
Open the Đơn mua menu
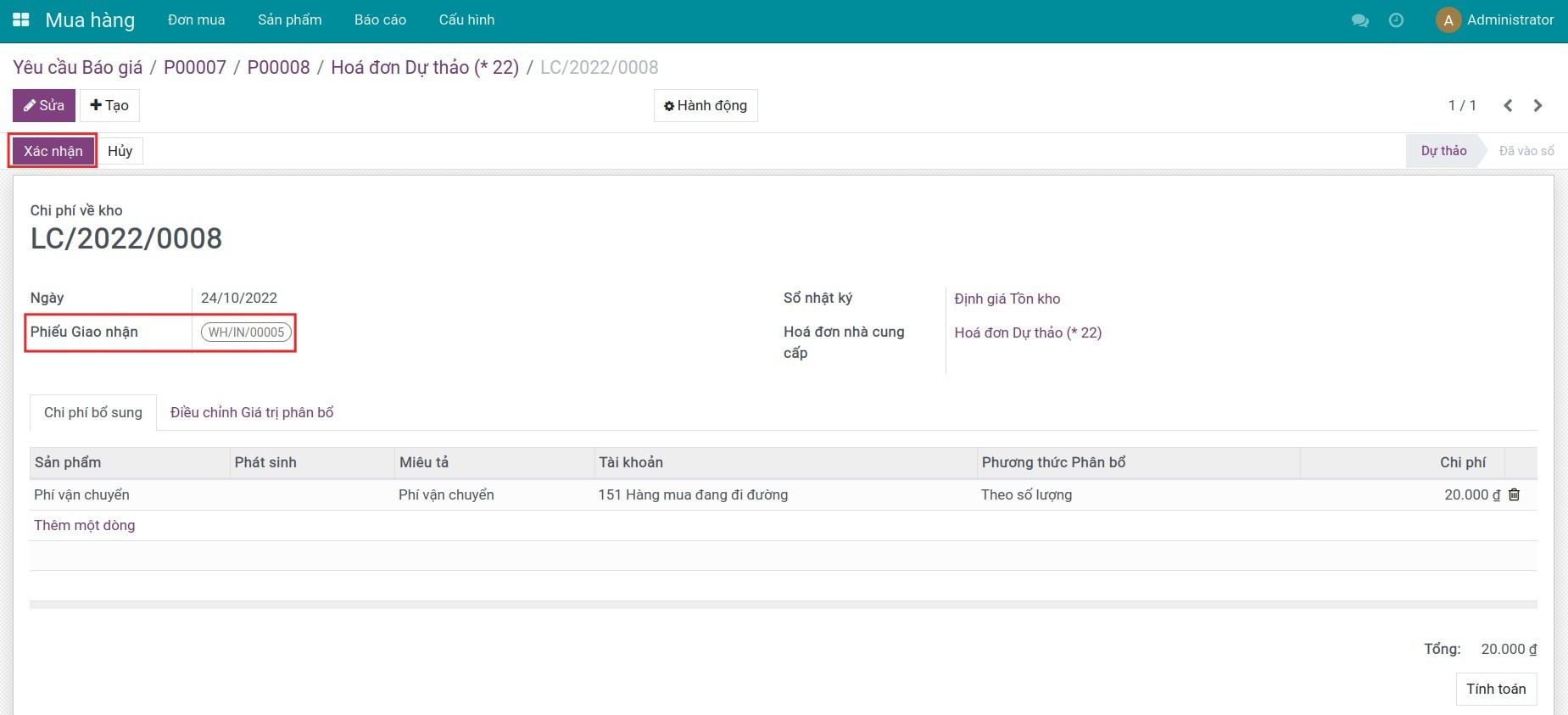pos(196,20)
